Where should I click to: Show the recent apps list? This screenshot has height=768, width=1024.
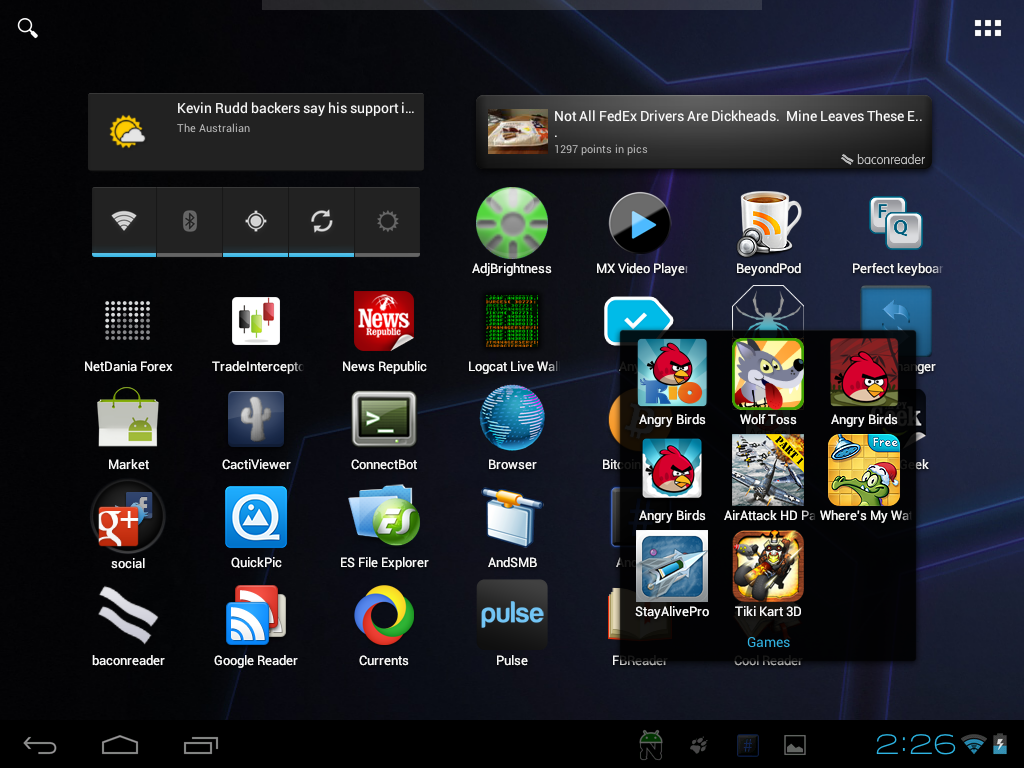coord(201,745)
